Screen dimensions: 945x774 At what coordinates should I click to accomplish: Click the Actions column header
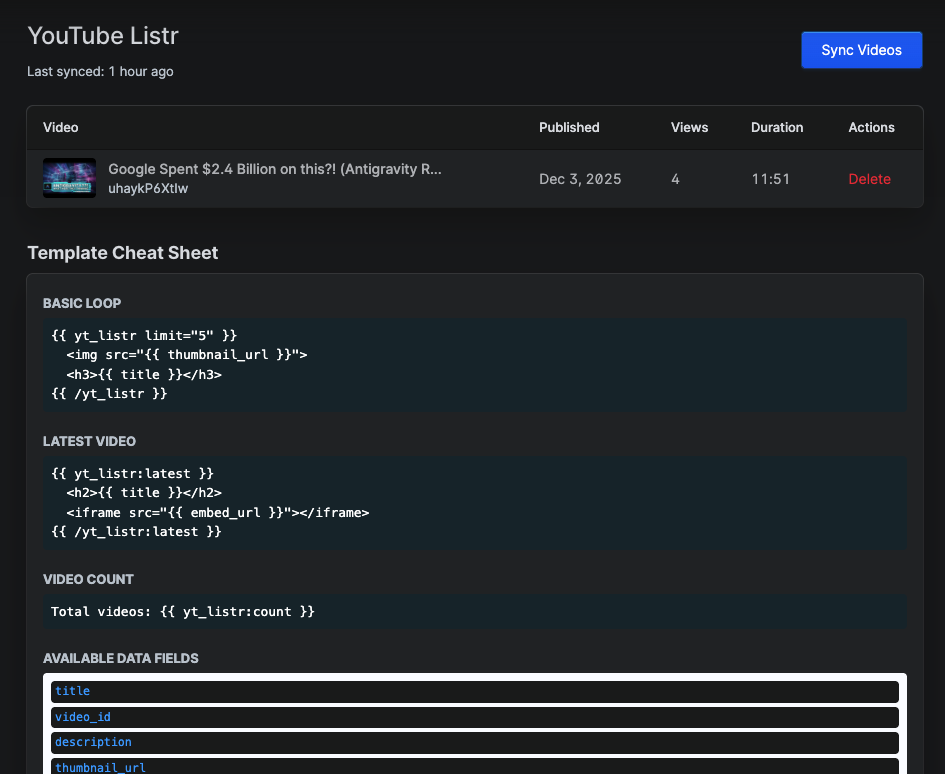coord(870,127)
